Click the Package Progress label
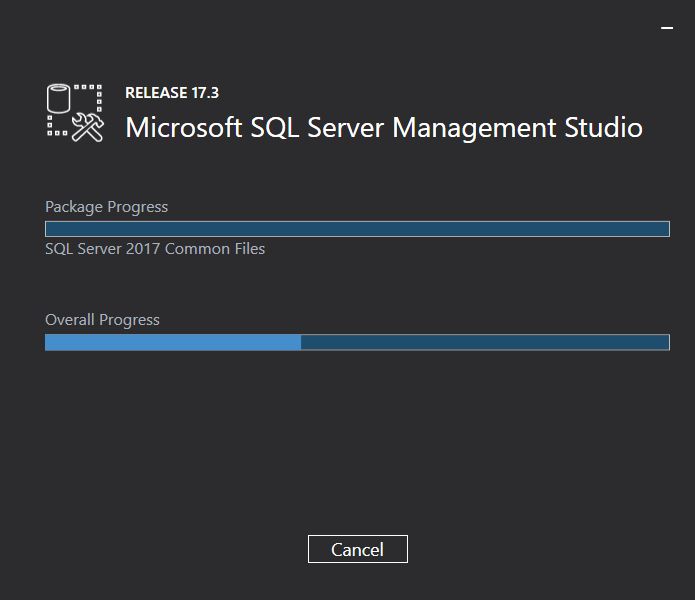The image size is (695, 600). 106,207
